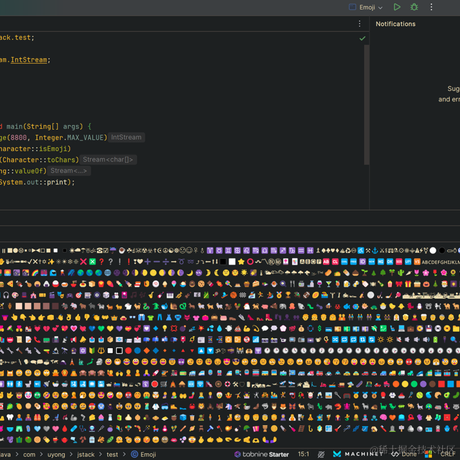Open the Emoji run configuration dropdown
The image size is (460, 460).
tap(366, 7)
